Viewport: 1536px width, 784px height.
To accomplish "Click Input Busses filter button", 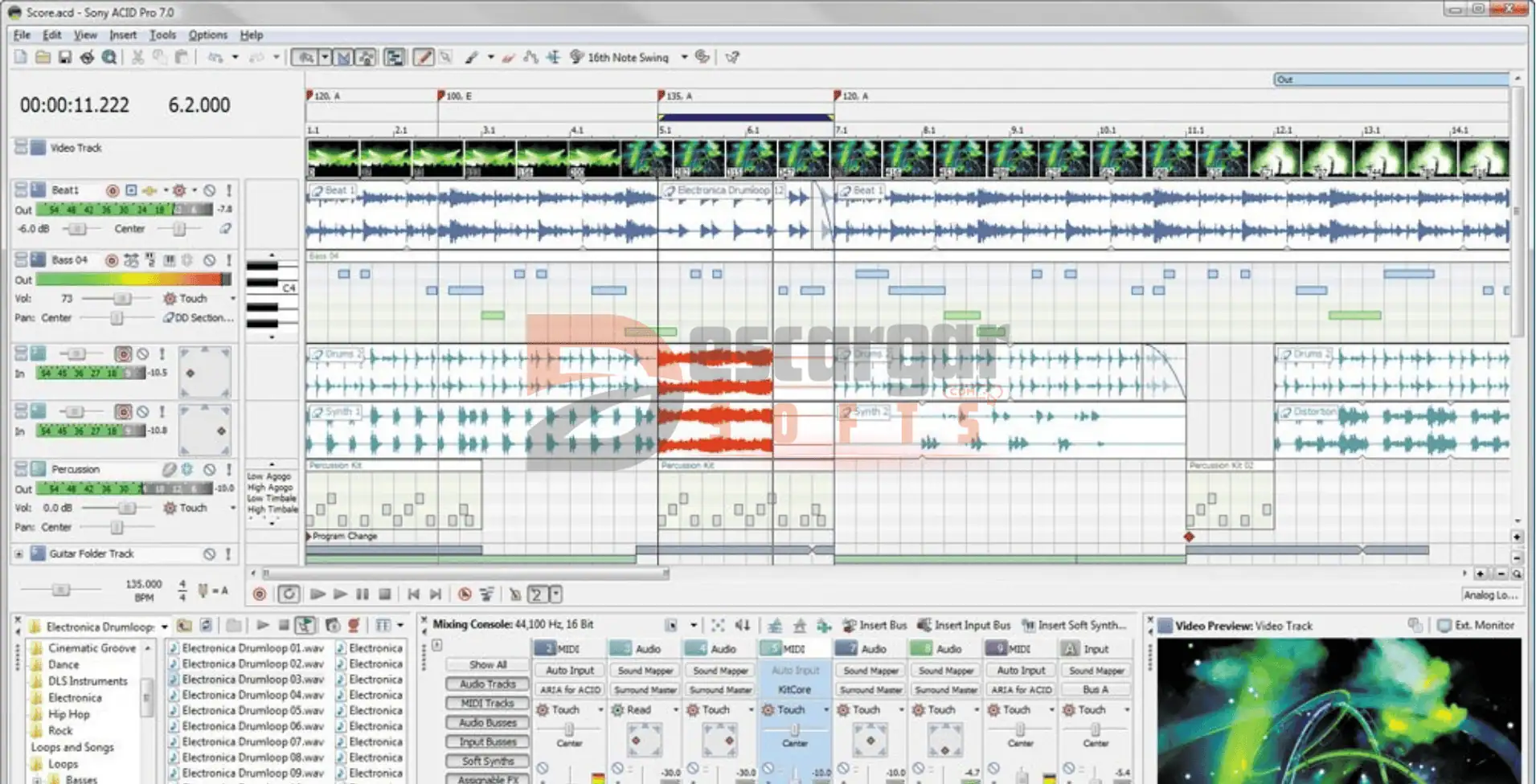I will point(488,741).
